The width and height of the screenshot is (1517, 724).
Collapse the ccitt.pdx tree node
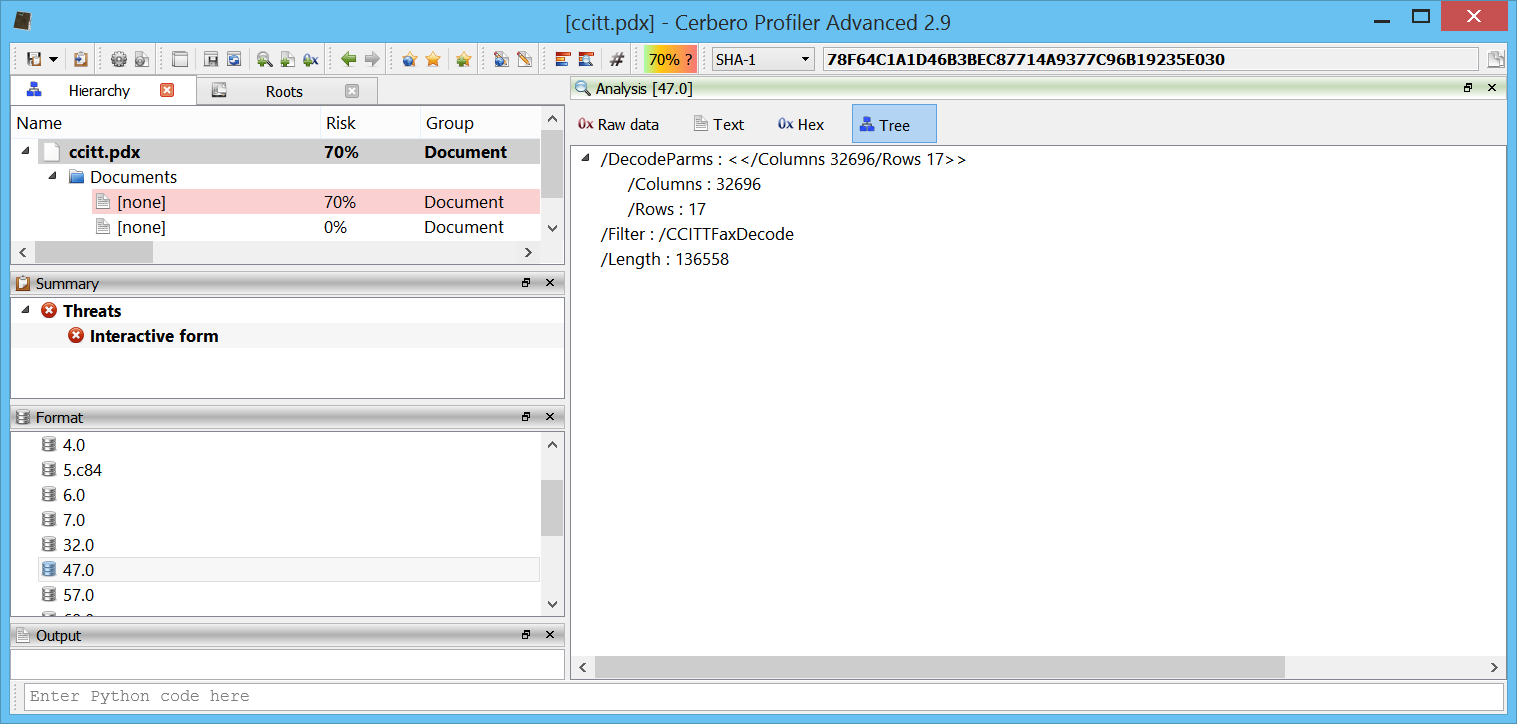pyautogui.click(x=25, y=152)
